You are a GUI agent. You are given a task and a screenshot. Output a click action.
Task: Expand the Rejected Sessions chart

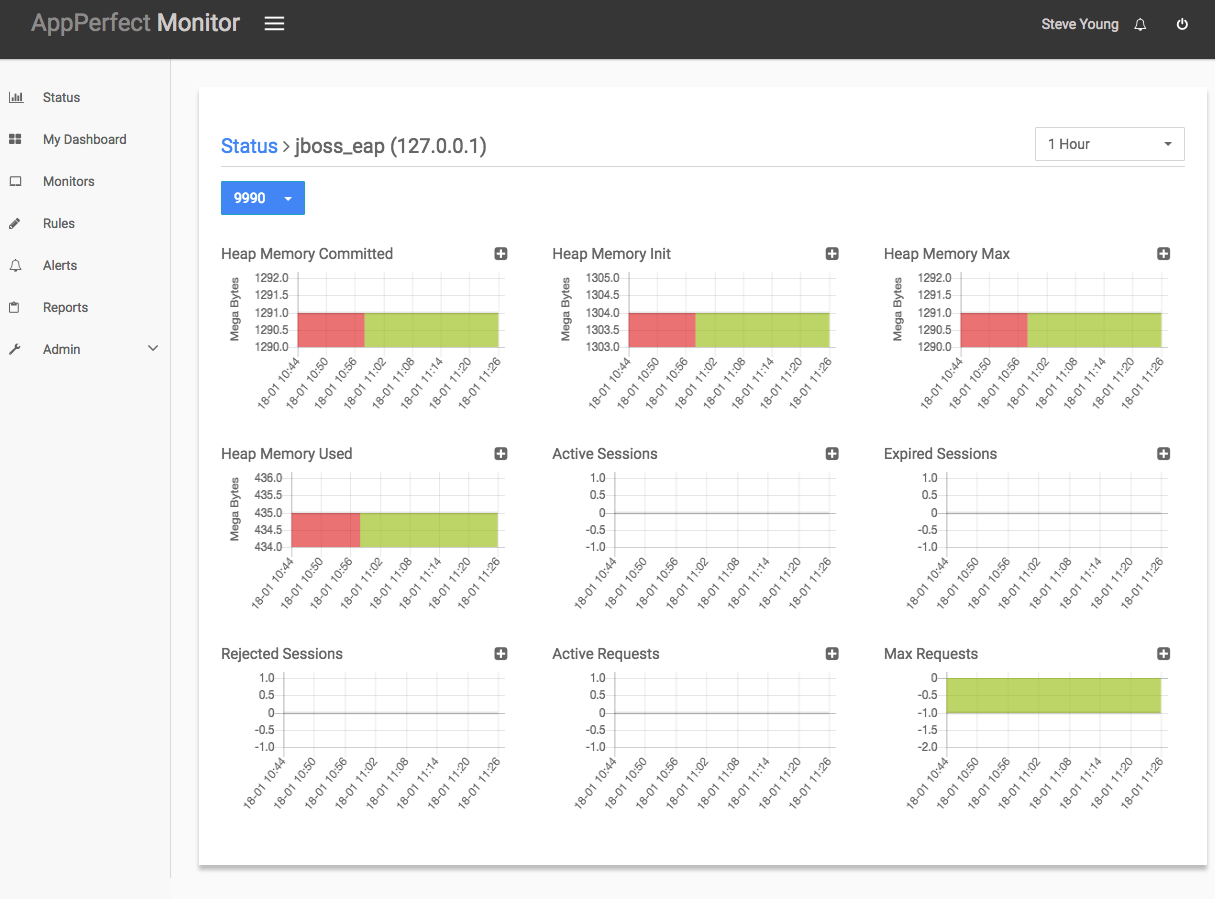pos(501,654)
